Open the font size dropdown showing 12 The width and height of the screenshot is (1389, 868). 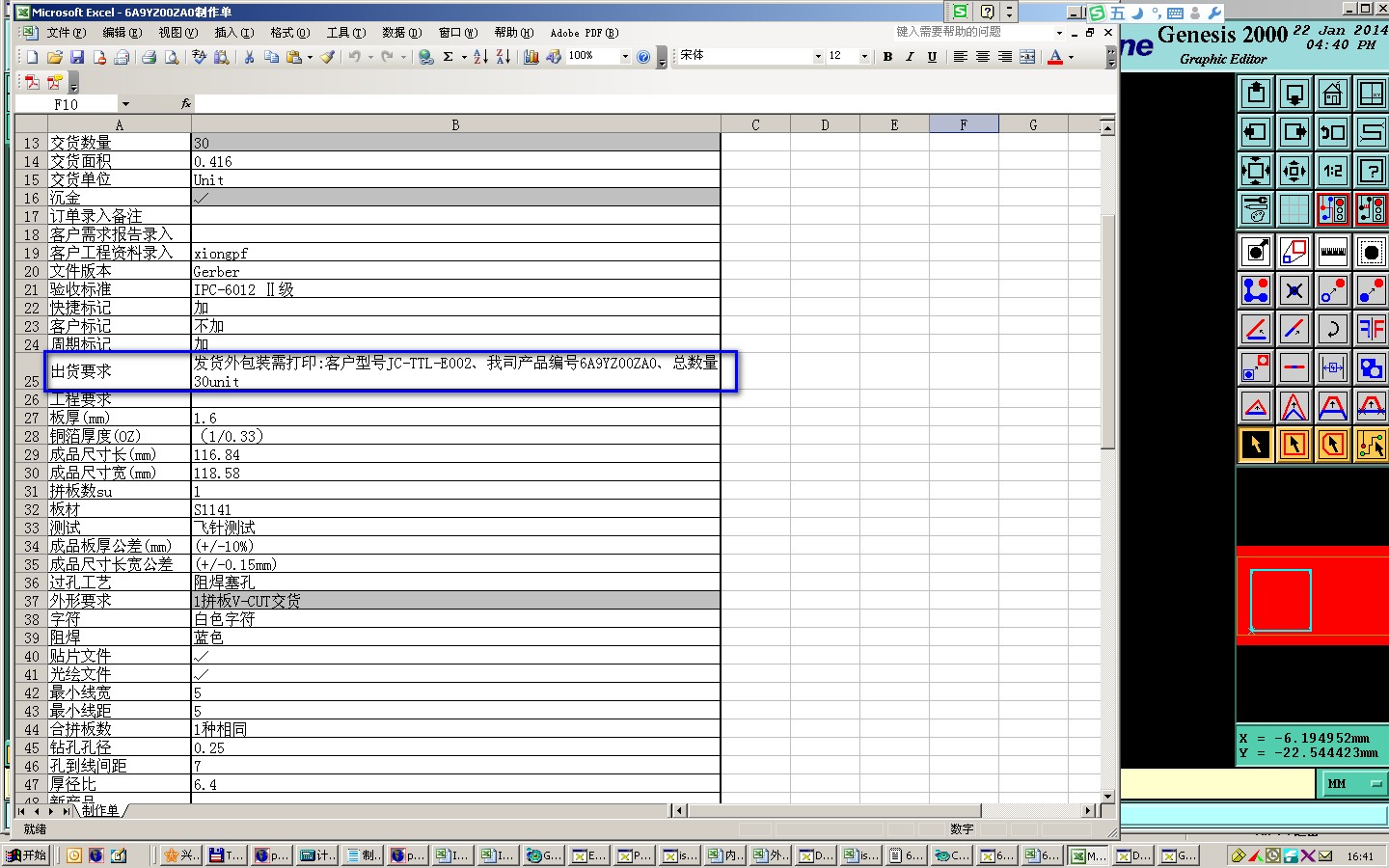pyautogui.click(x=864, y=57)
